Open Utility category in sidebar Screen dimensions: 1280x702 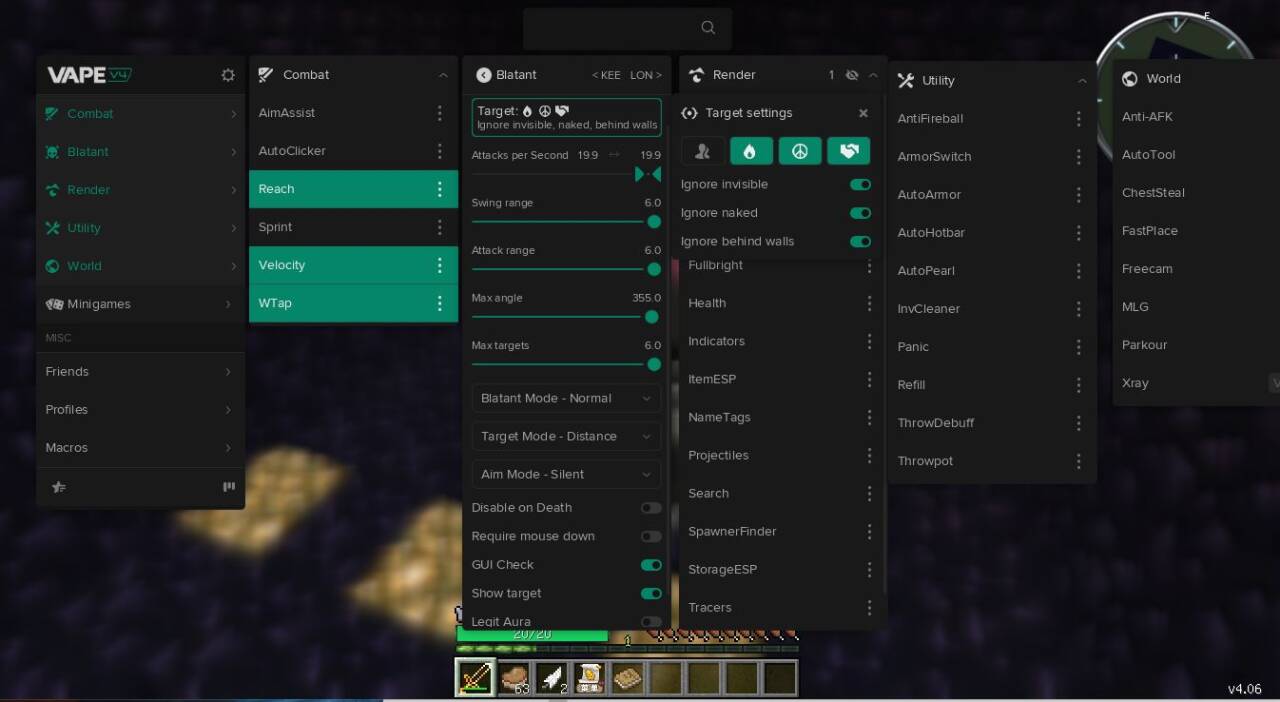(140, 228)
